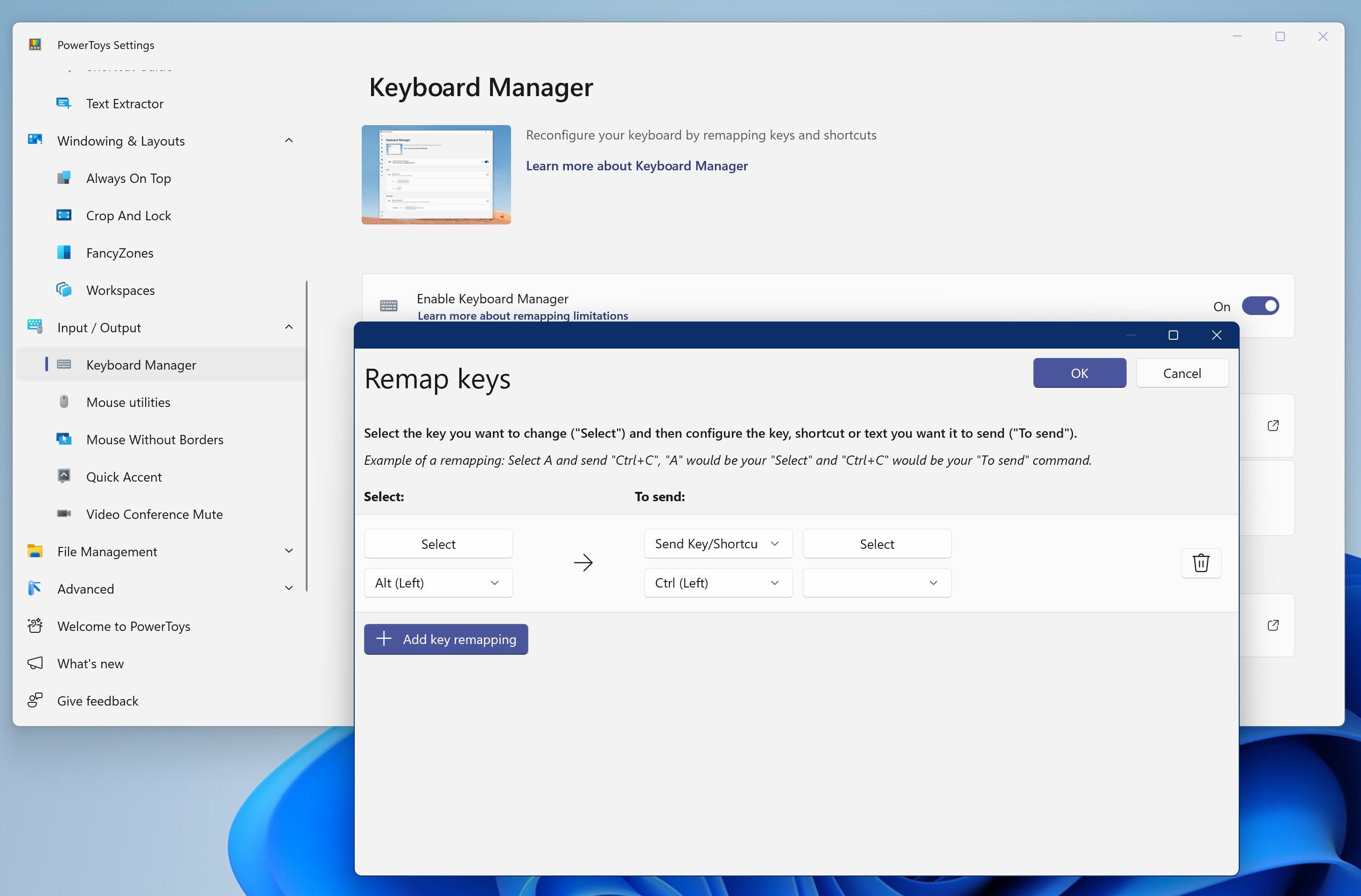Screen dimensions: 1361x896
Task: Click the Workspaces icon
Action: click(x=64, y=290)
